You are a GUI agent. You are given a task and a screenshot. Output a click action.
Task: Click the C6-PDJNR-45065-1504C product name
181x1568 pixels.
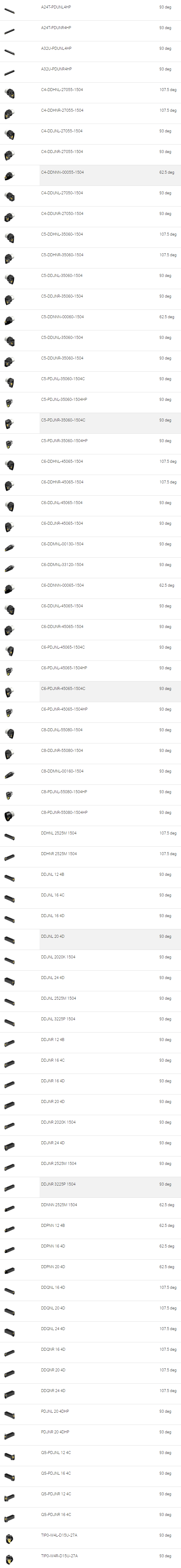pos(63,688)
